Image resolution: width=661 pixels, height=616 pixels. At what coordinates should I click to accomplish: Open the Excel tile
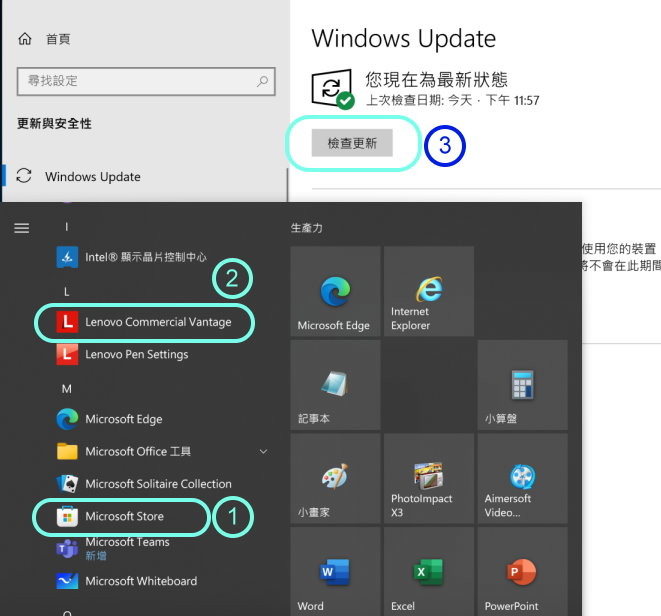(429, 572)
